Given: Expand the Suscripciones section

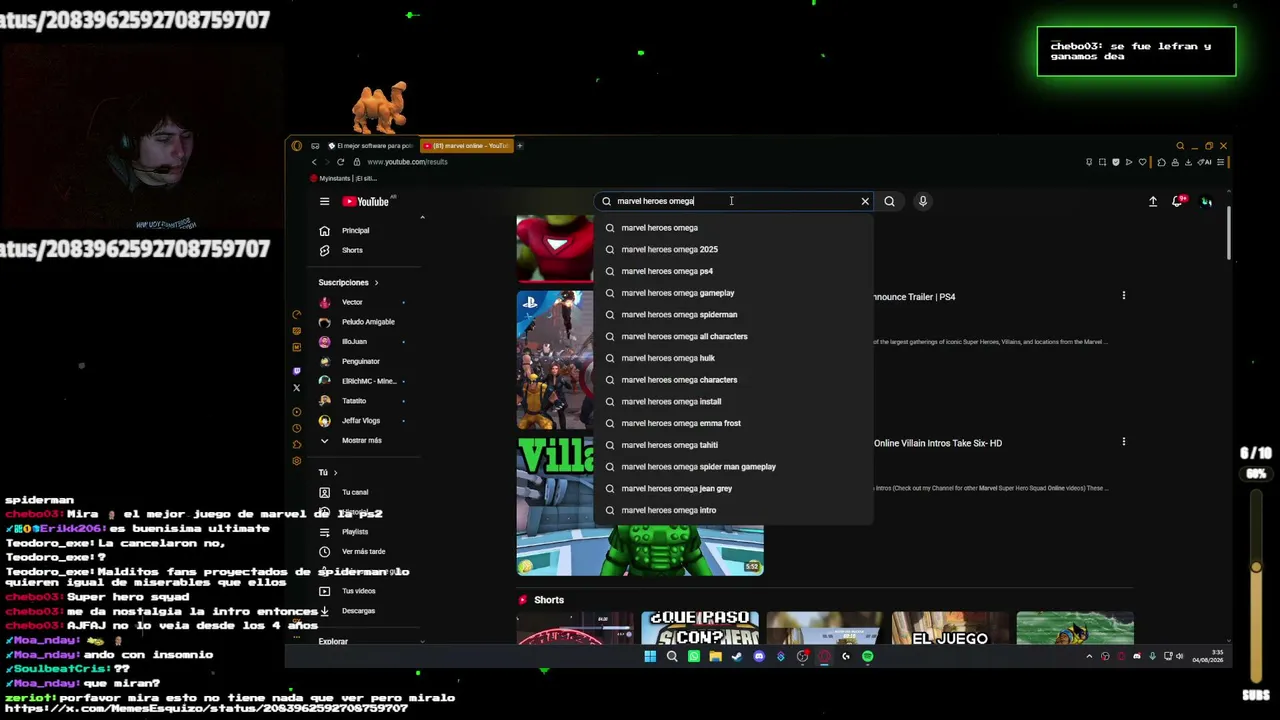Looking at the screenshot, I should tap(348, 282).
